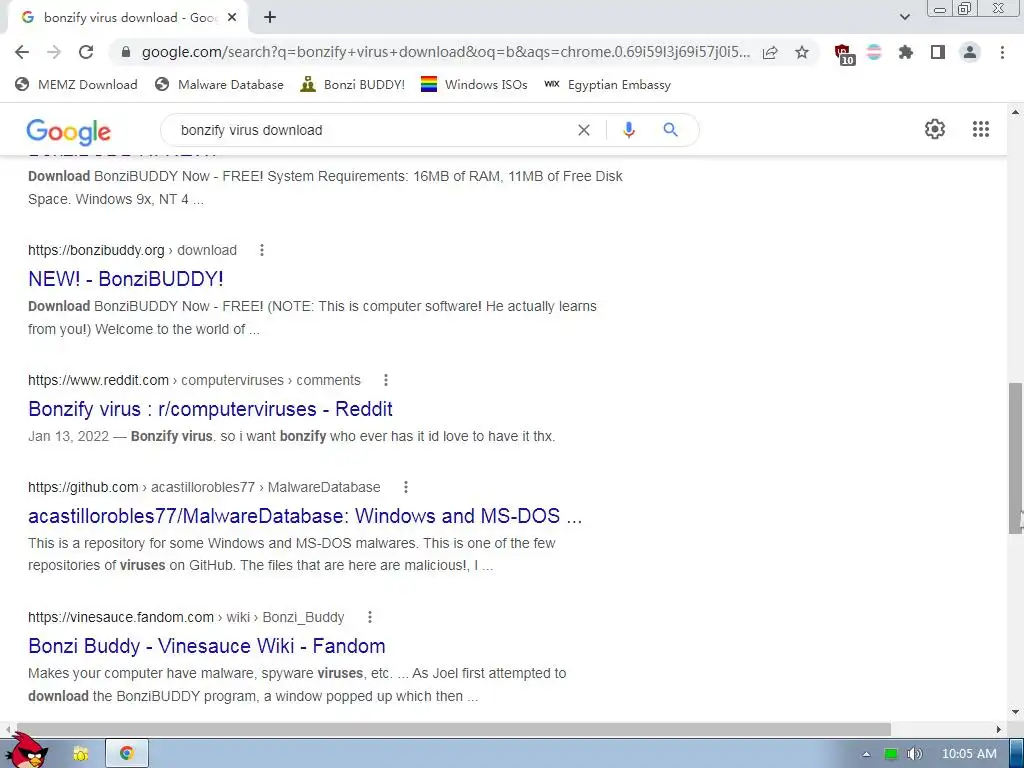Bookmark this page with star icon
Viewport: 1024px width, 768px height.
(x=802, y=52)
